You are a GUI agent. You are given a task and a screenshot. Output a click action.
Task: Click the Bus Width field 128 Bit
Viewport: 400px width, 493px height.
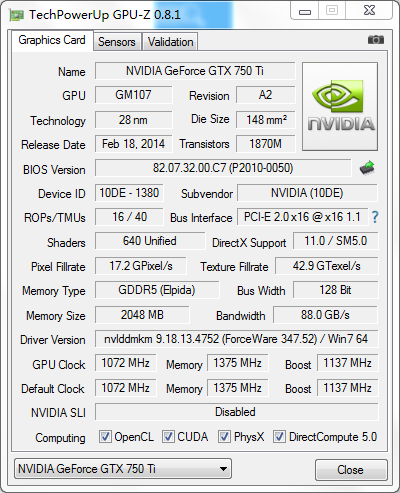[x=336, y=290]
